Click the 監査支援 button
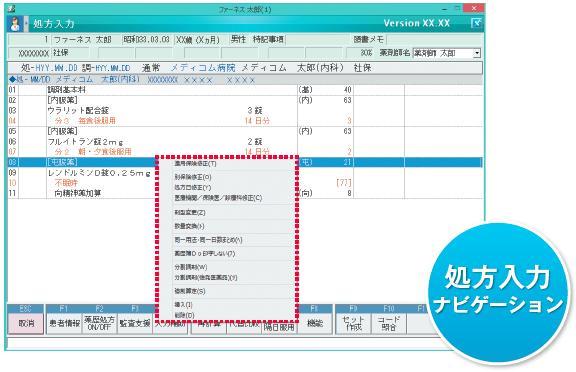Viewport: 576px width, 372px height. pyautogui.click(x=135, y=323)
